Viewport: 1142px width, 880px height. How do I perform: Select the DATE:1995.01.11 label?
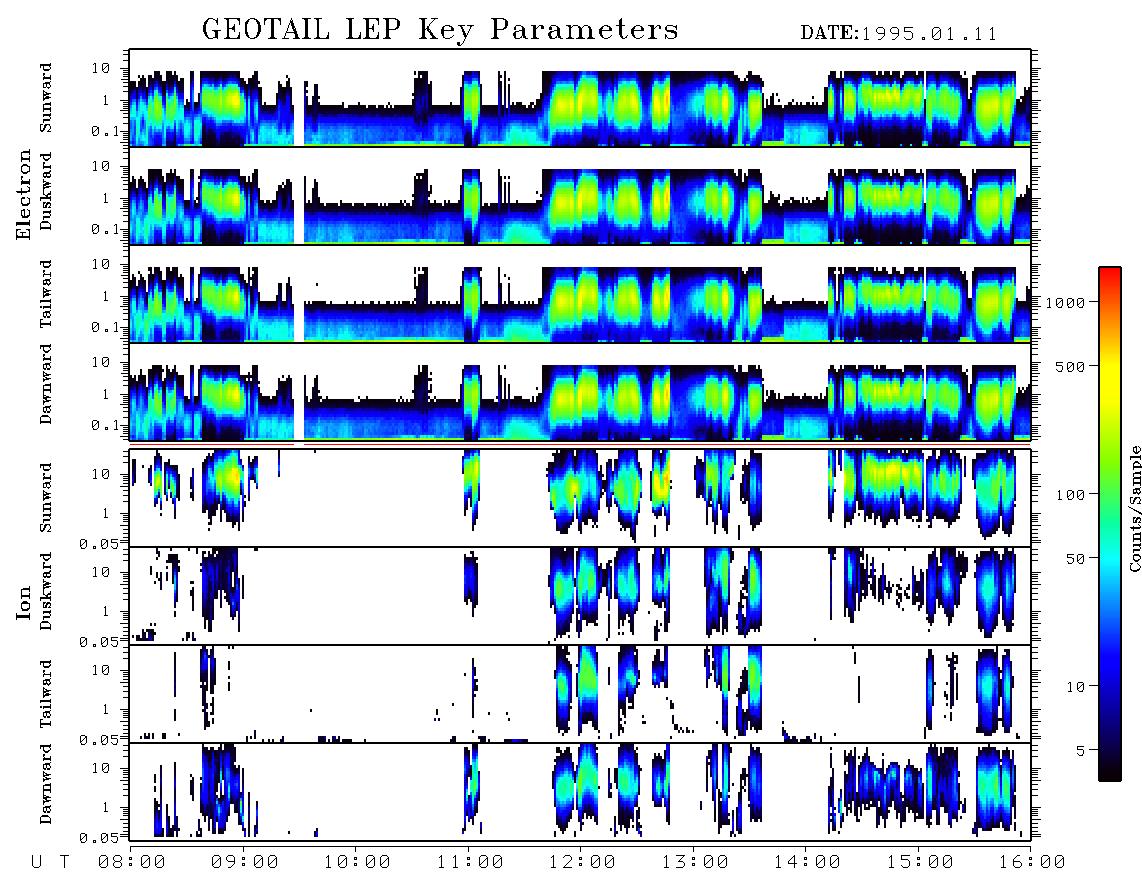click(899, 34)
